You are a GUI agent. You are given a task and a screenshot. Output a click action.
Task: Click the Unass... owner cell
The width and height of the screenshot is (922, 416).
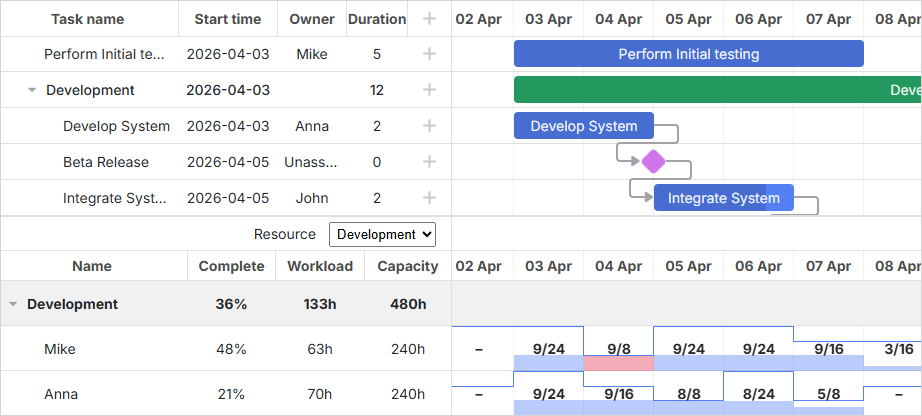312,162
